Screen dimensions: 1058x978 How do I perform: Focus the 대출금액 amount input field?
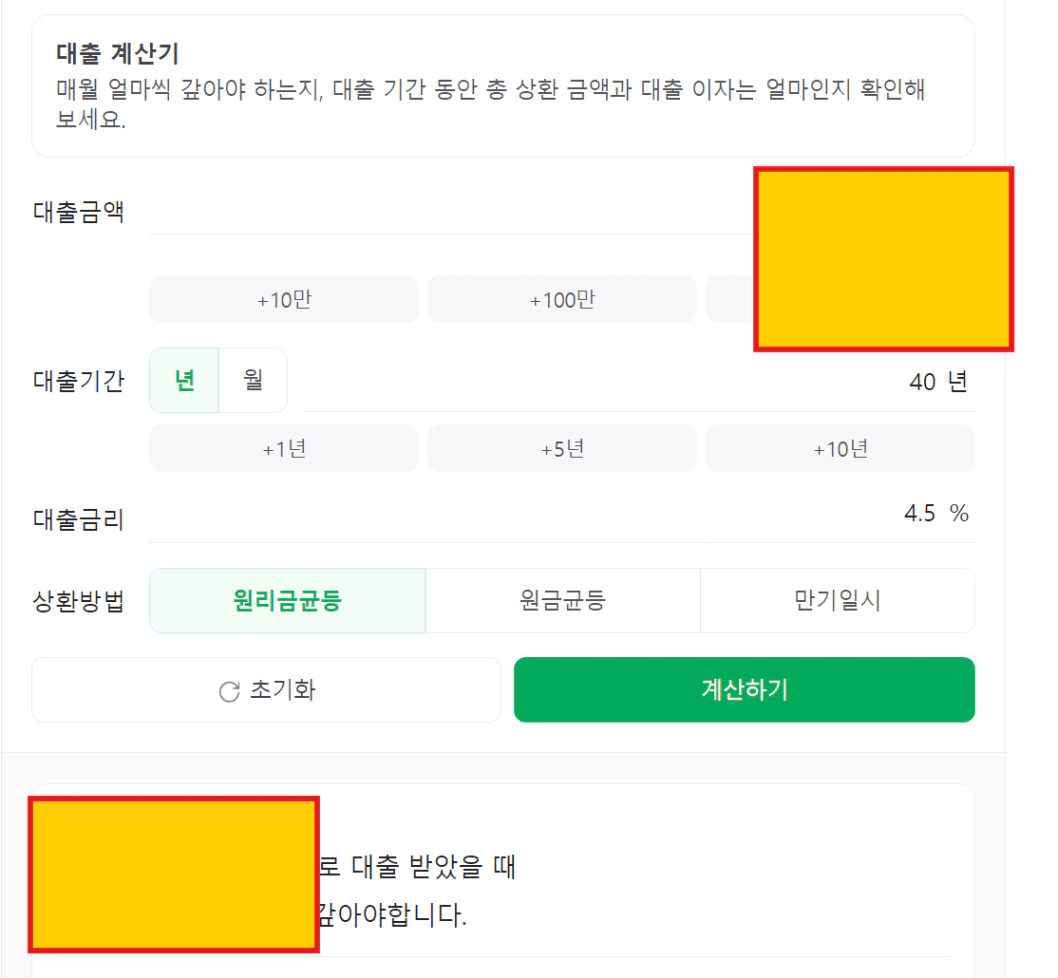click(451, 212)
